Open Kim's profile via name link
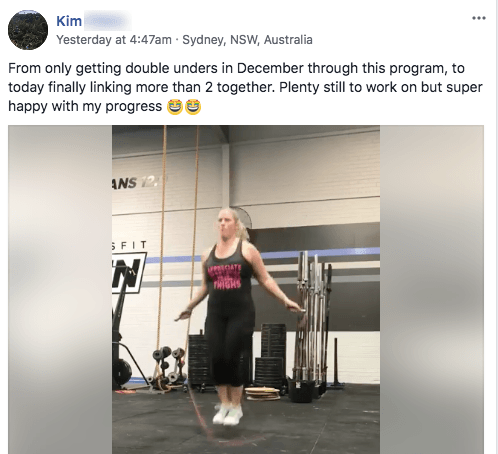This screenshot has height=454, width=498. point(69,21)
